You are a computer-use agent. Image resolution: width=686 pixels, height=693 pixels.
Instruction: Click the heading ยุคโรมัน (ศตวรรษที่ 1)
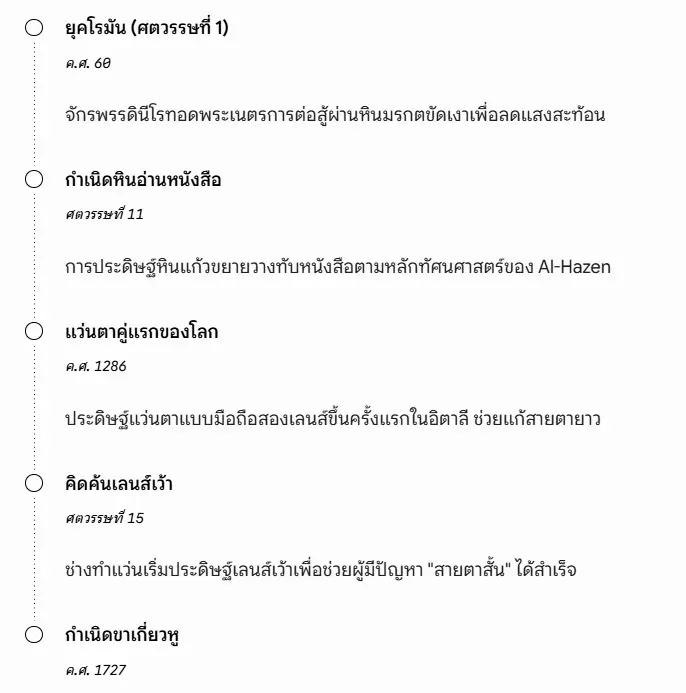pyautogui.click(x=147, y=27)
